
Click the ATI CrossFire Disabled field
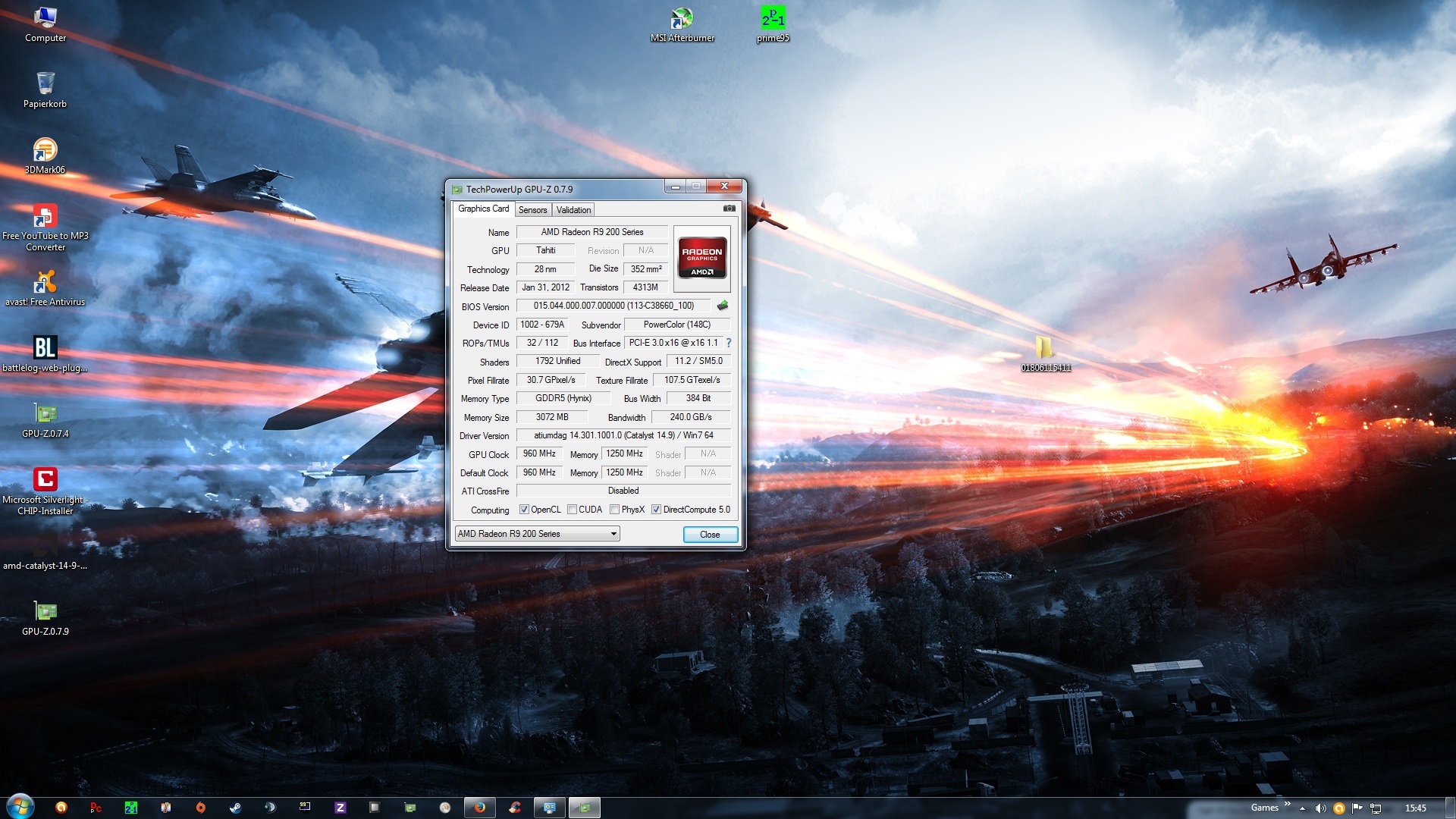(623, 491)
